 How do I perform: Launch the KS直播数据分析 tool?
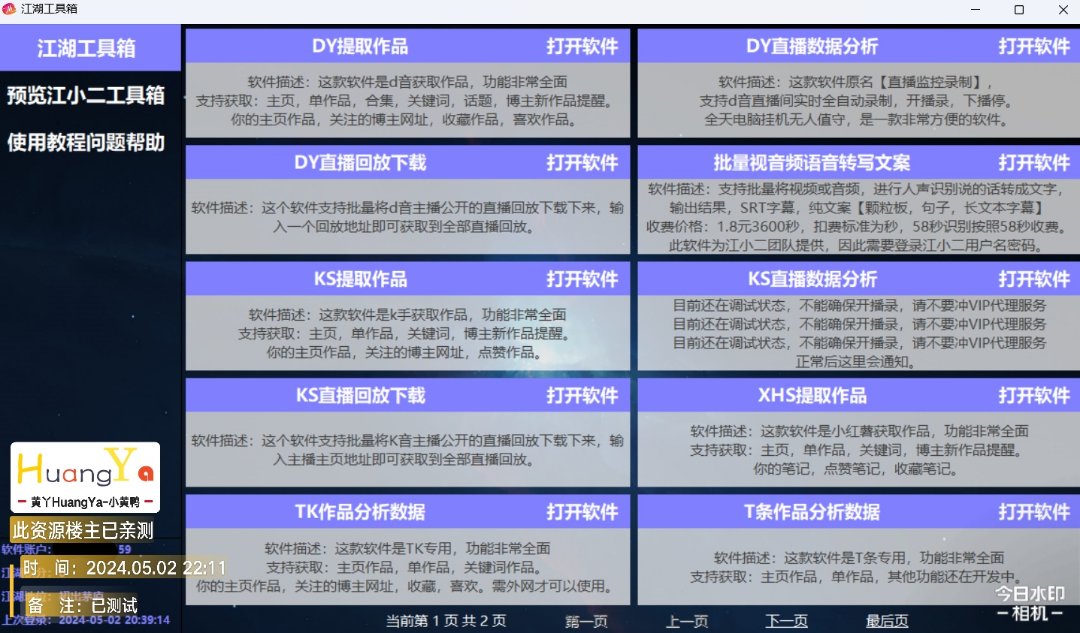click(x=1034, y=278)
